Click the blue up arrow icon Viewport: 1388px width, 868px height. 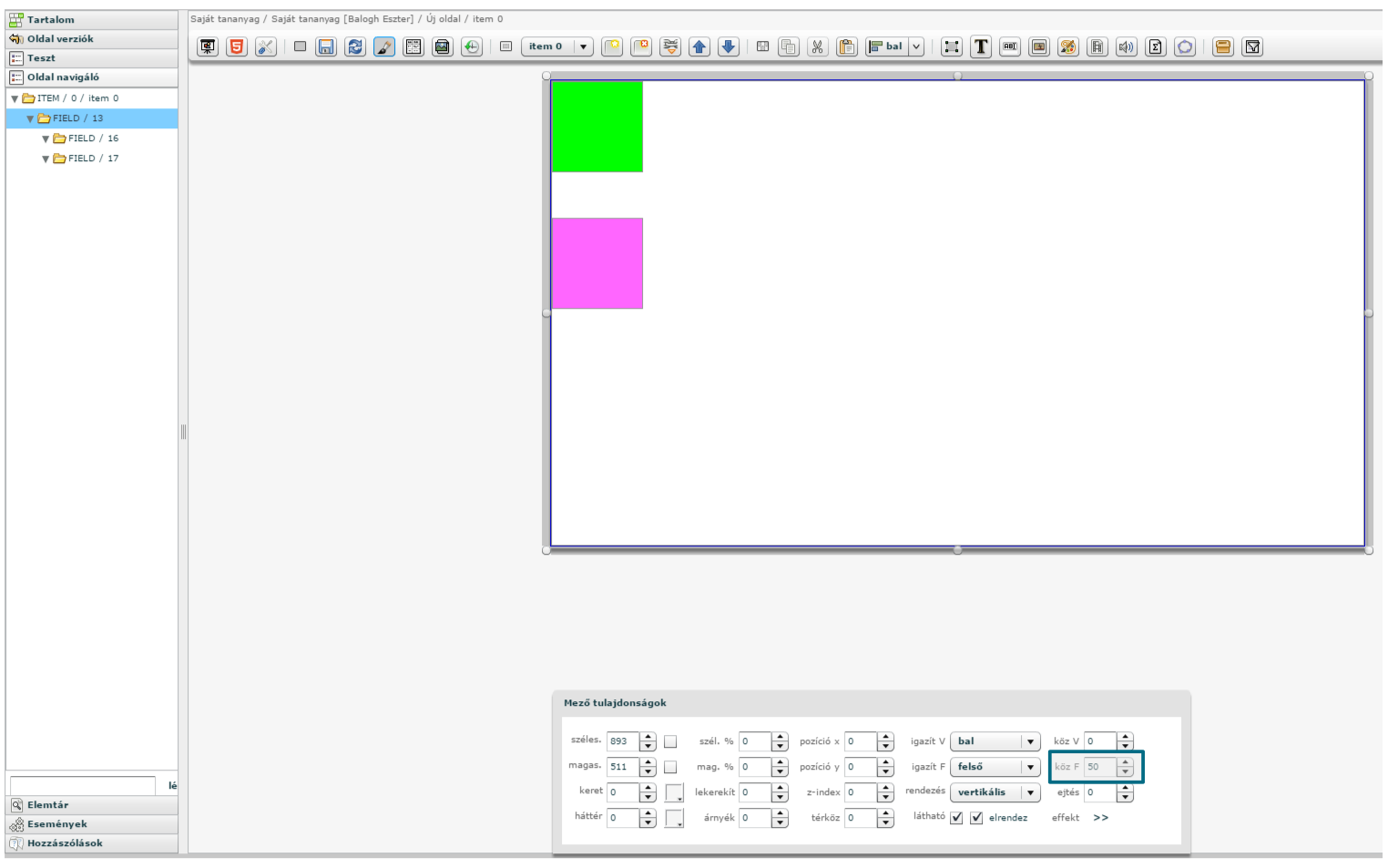point(699,46)
